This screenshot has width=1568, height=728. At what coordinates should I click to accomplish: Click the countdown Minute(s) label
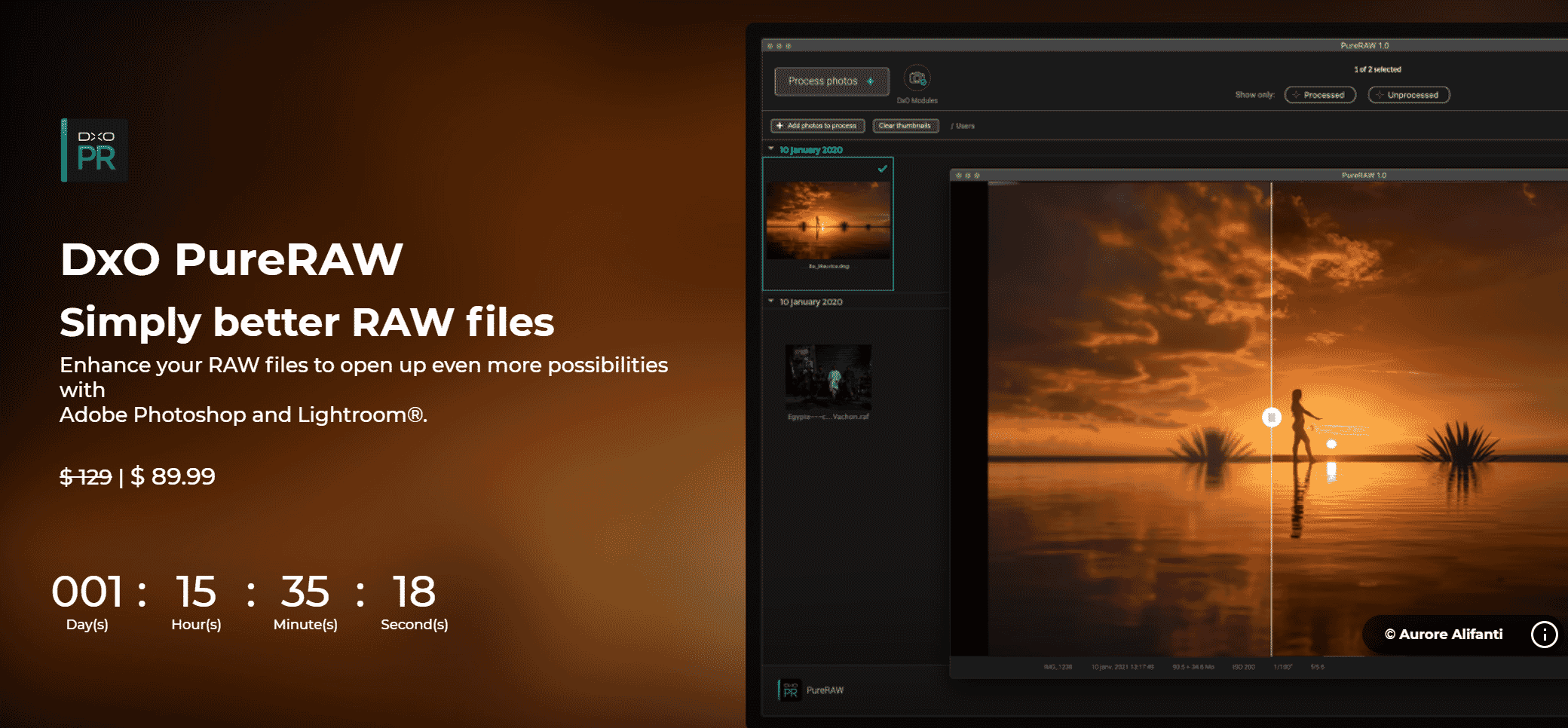[x=305, y=625]
